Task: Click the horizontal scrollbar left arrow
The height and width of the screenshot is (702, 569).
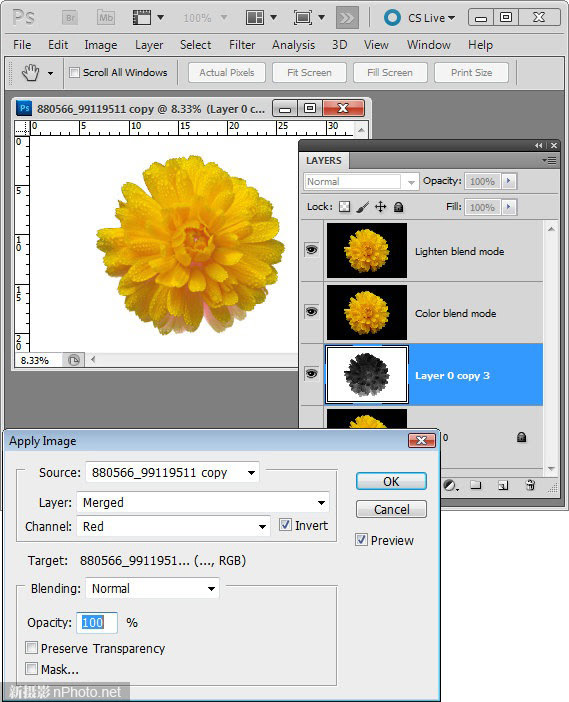Action: coord(93,359)
